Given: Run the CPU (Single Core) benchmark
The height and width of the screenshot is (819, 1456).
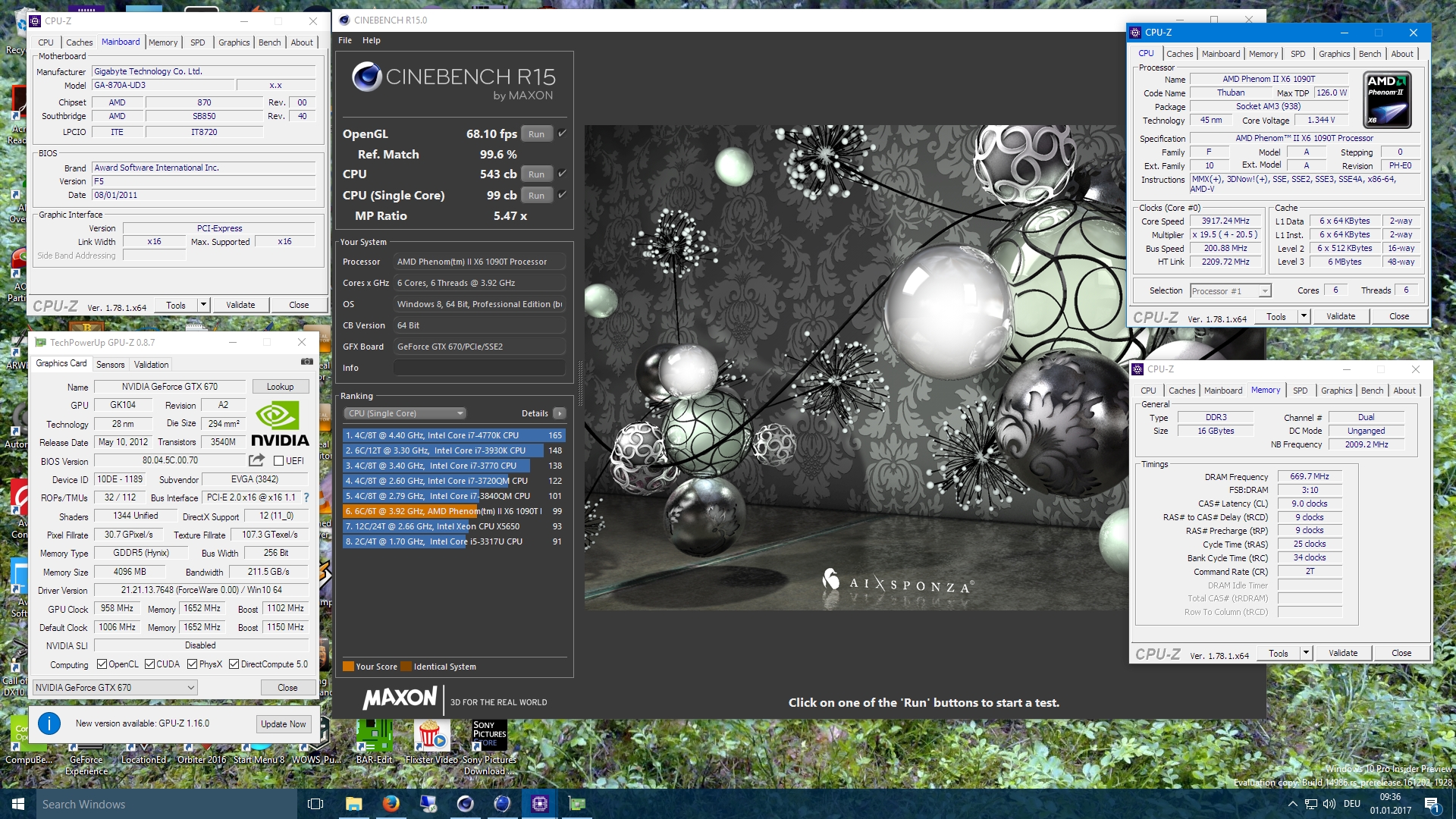Looking at the screenshot, I should [x=536, y=195].
